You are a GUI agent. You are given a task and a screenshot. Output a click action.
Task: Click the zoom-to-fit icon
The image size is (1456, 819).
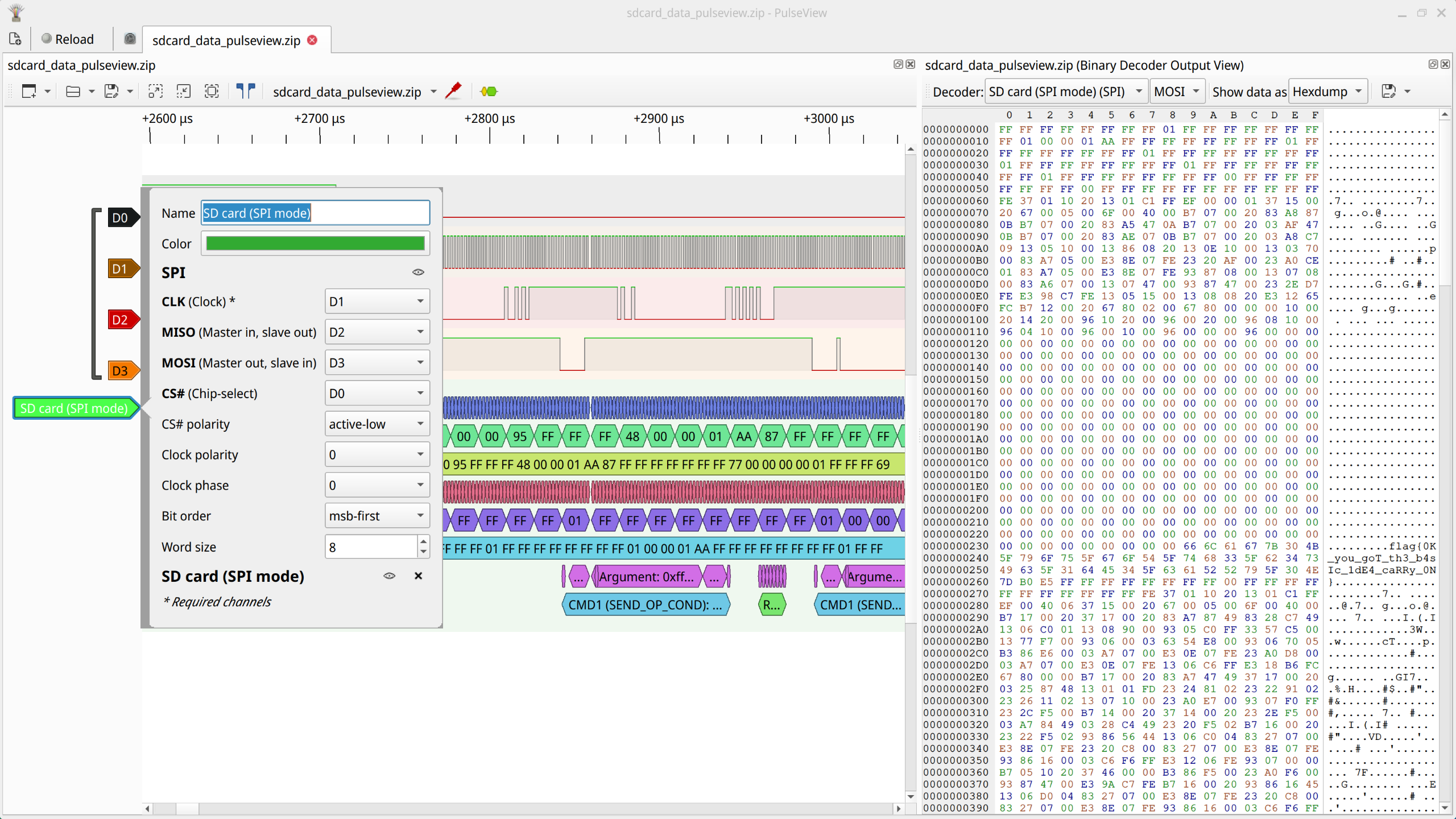pyautogui.click(x=212, y=91)
